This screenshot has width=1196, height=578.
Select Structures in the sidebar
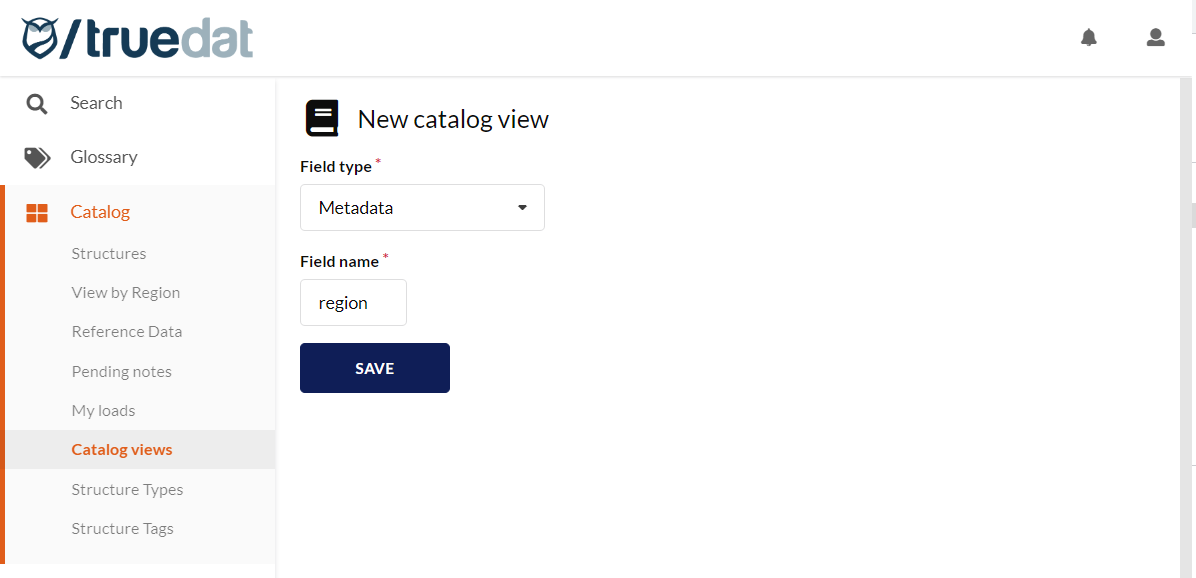tap(108, 253)
